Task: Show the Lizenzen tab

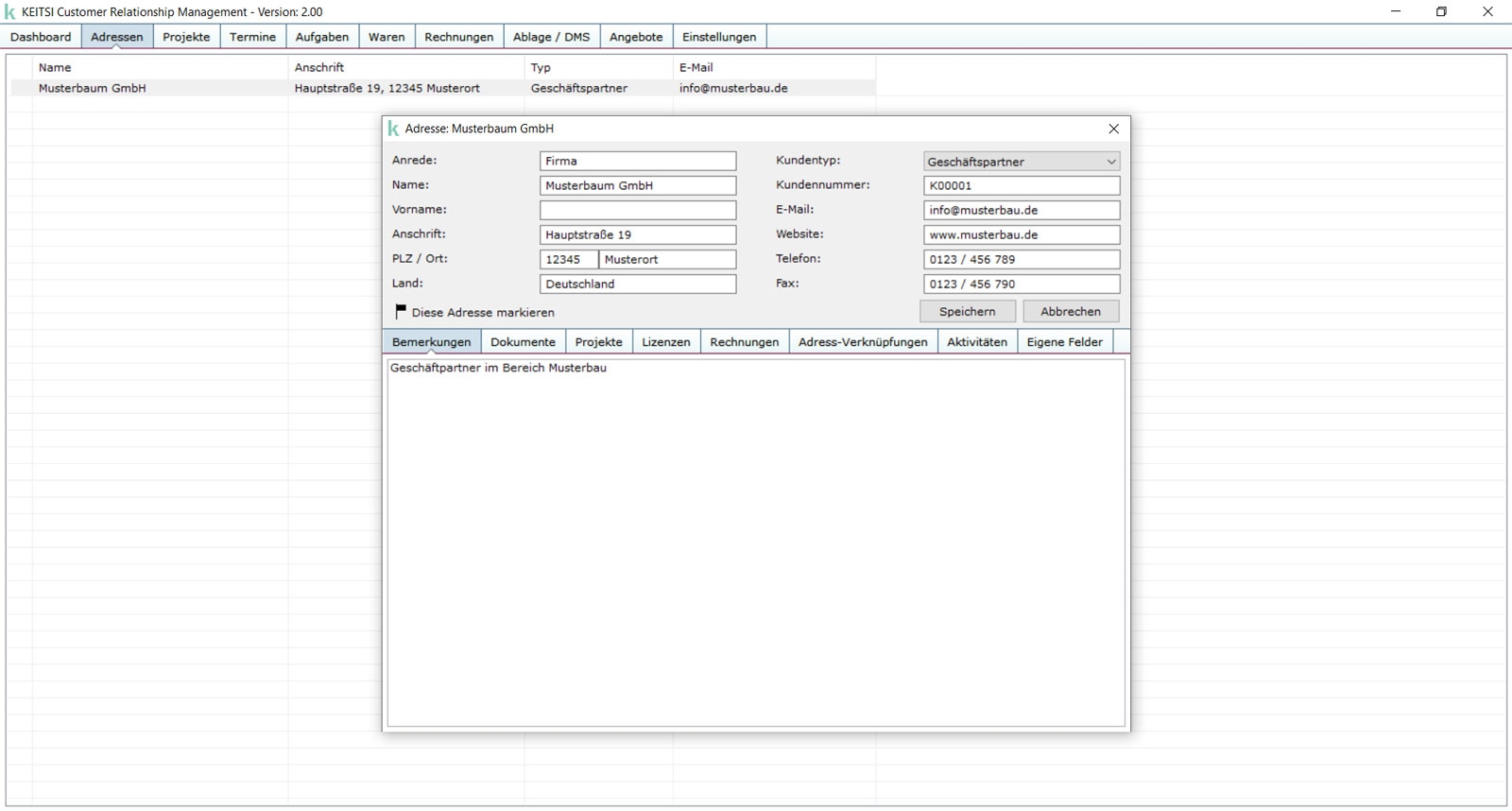Action: [x=666, y=342]
